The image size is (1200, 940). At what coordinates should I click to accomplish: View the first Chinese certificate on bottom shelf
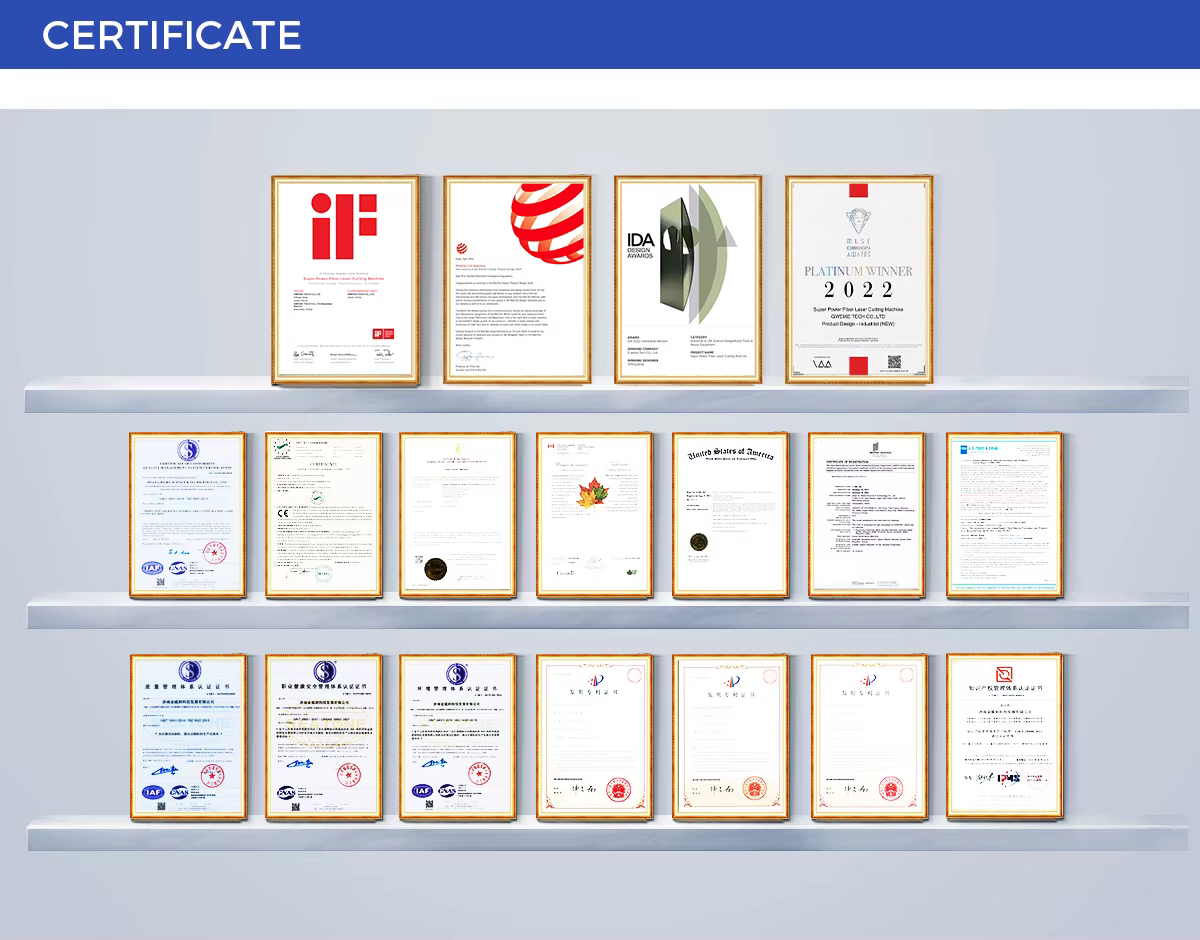[188, 738]
